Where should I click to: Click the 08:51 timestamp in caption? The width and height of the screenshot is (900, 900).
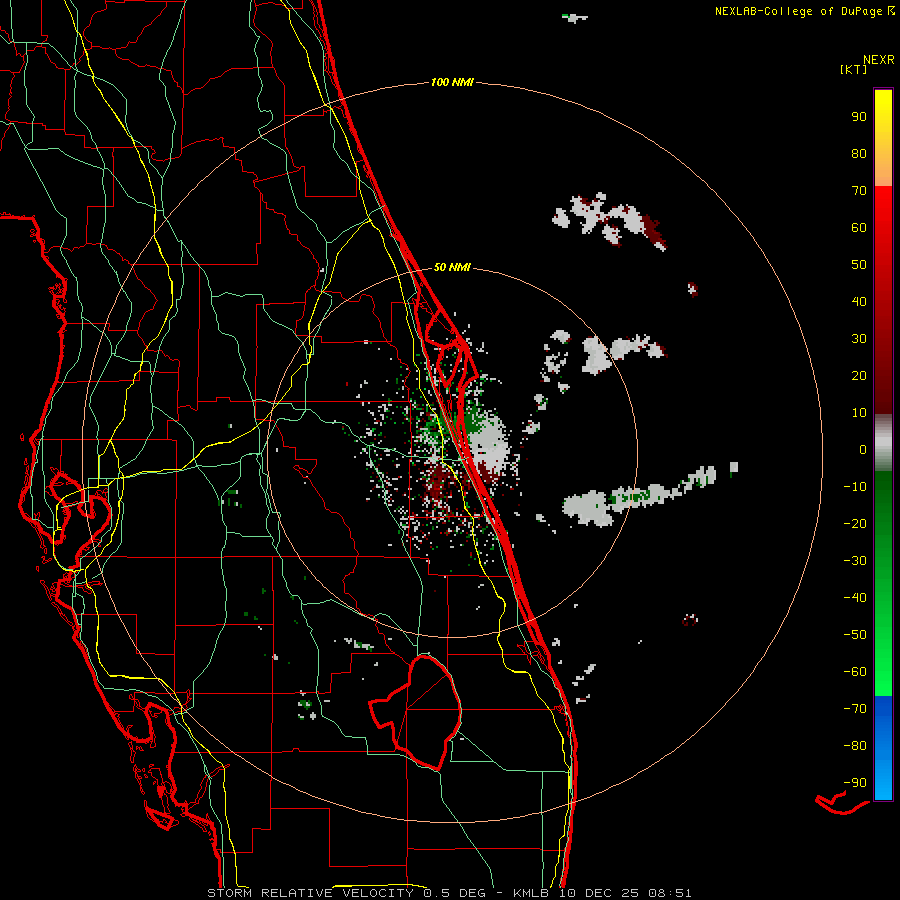tap(670, 893)
